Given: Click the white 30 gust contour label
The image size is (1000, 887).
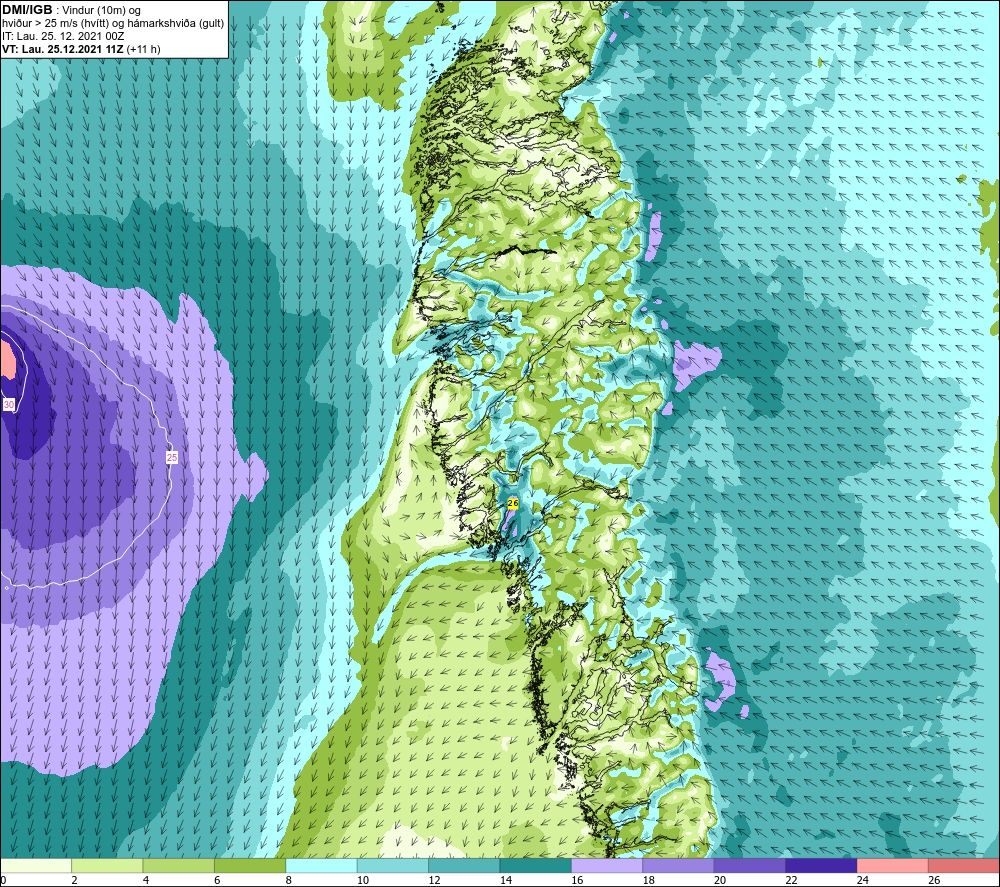Looking at the screenshot, I should tap(9, 404).
